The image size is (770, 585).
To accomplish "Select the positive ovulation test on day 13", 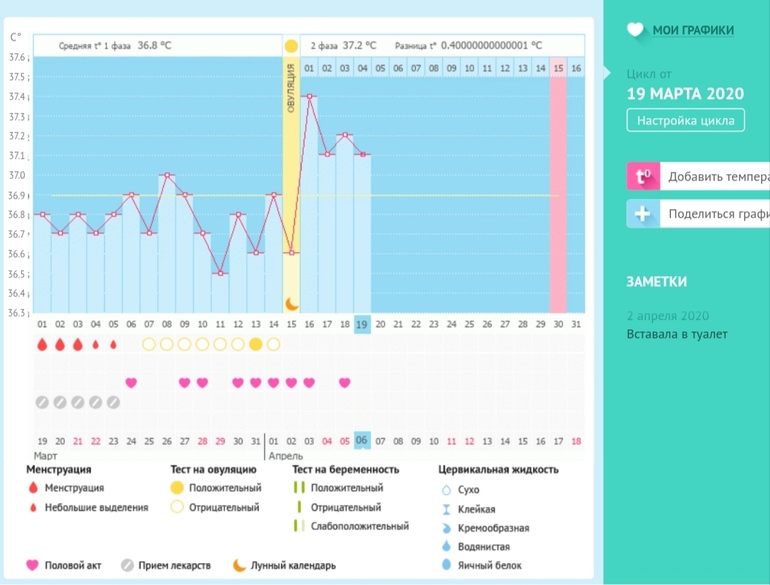I will point(256,344).
